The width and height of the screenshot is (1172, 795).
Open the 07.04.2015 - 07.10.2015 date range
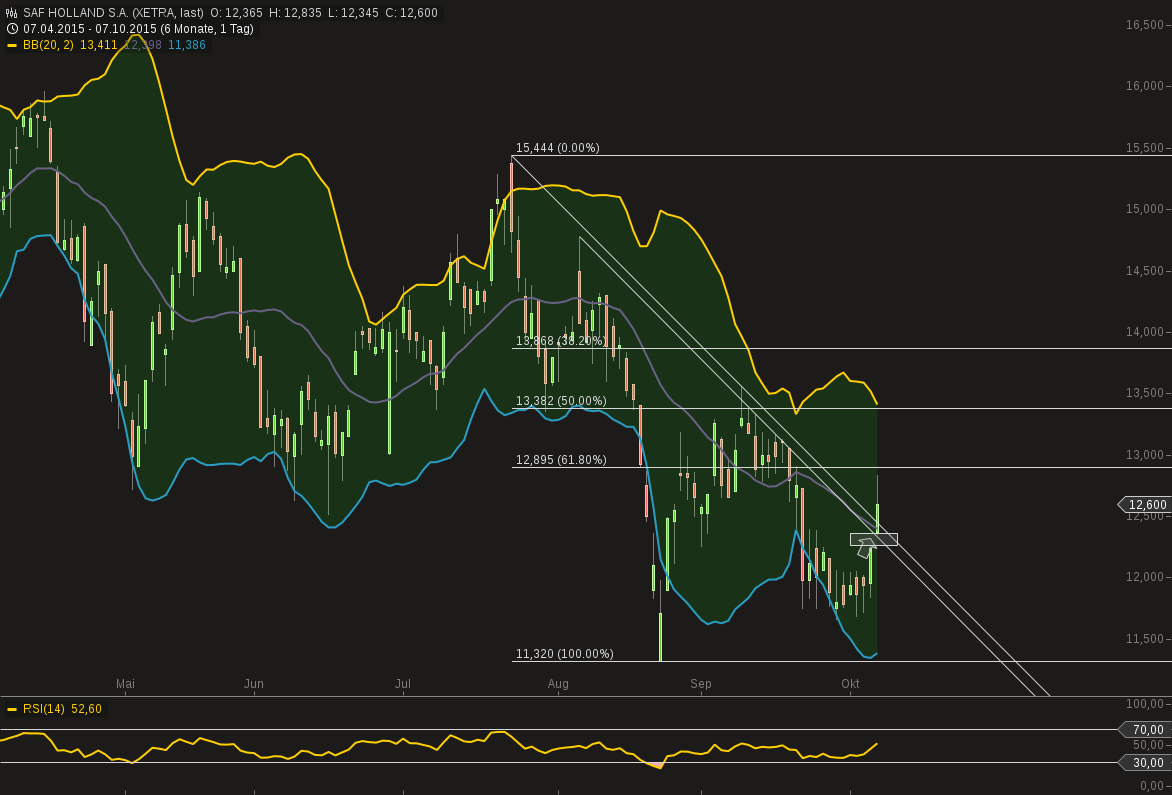coord(138,29)
